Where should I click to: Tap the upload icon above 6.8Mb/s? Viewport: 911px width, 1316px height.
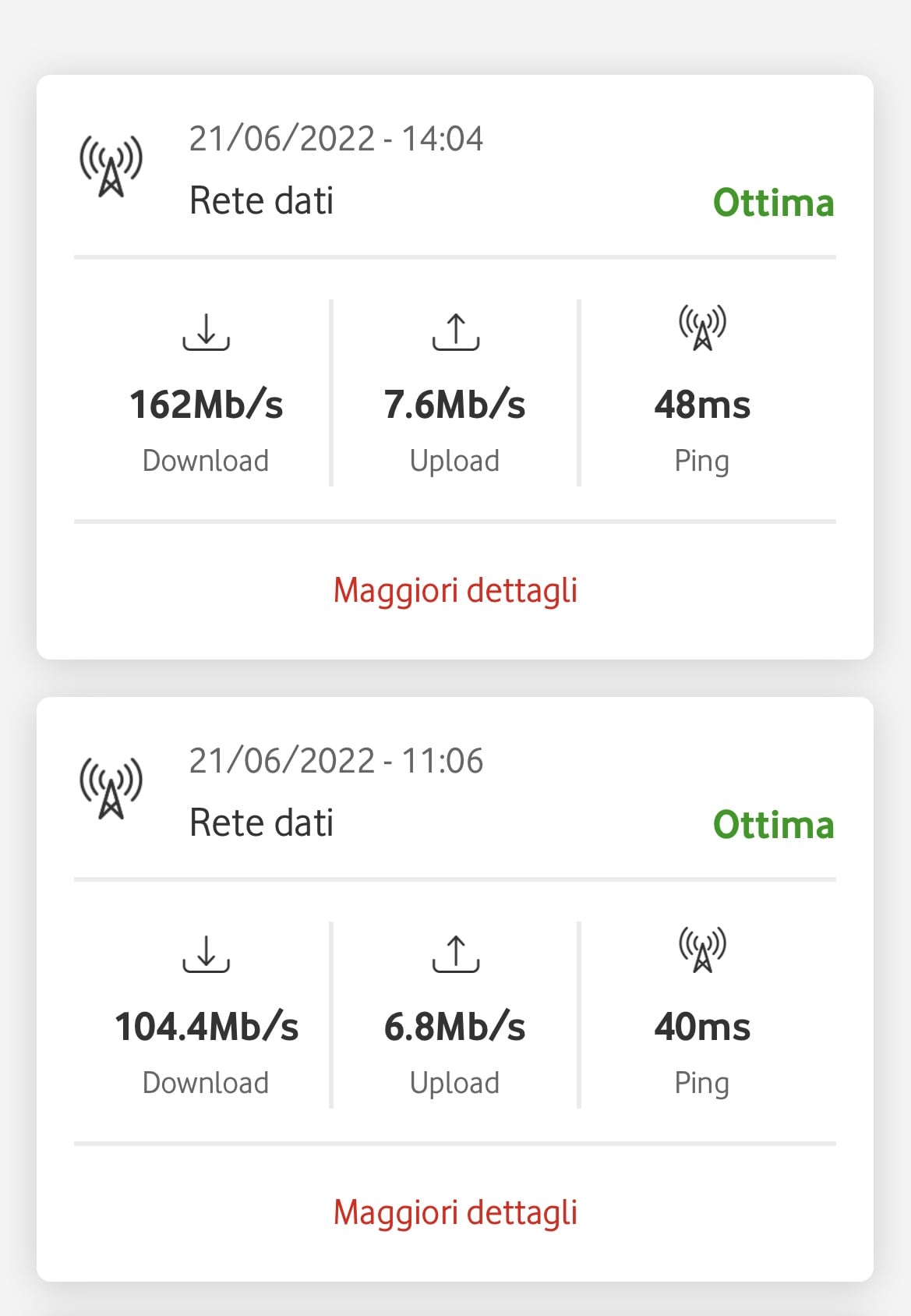[x=455, y=953]
